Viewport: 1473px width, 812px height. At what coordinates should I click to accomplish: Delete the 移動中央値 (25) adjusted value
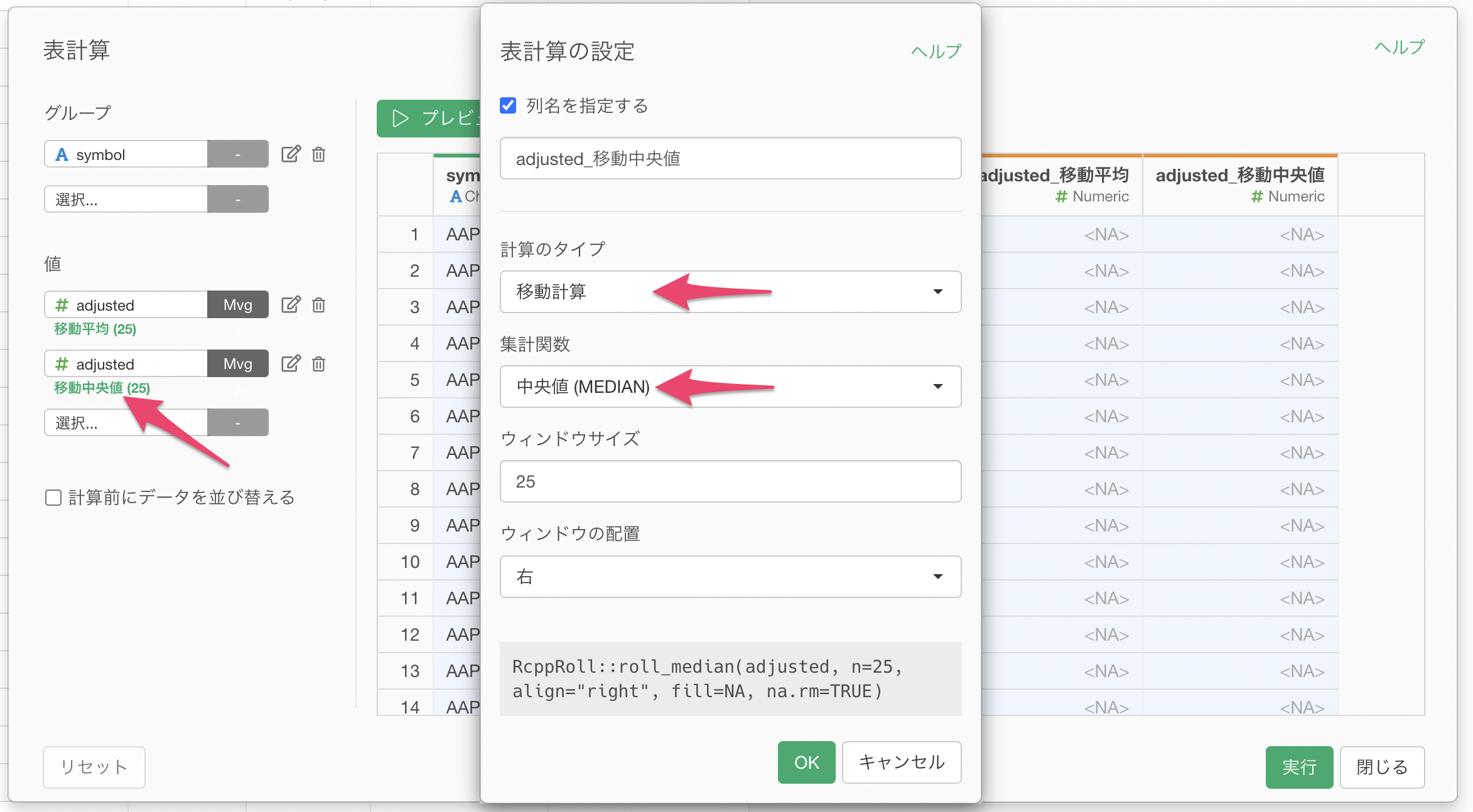click(318, 363)
